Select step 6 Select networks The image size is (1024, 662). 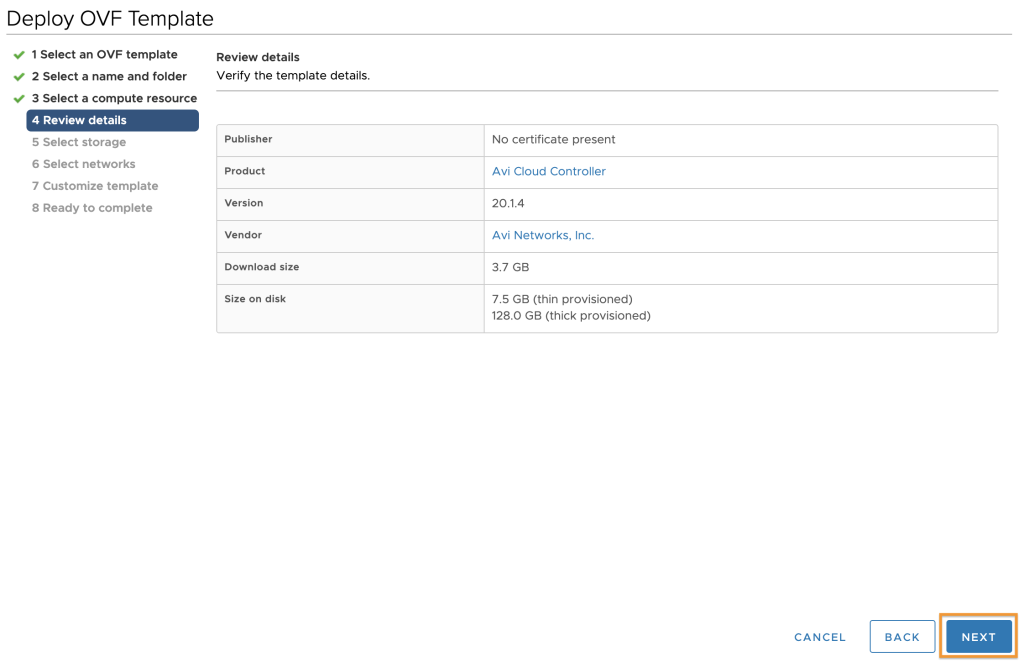(84, 164)
